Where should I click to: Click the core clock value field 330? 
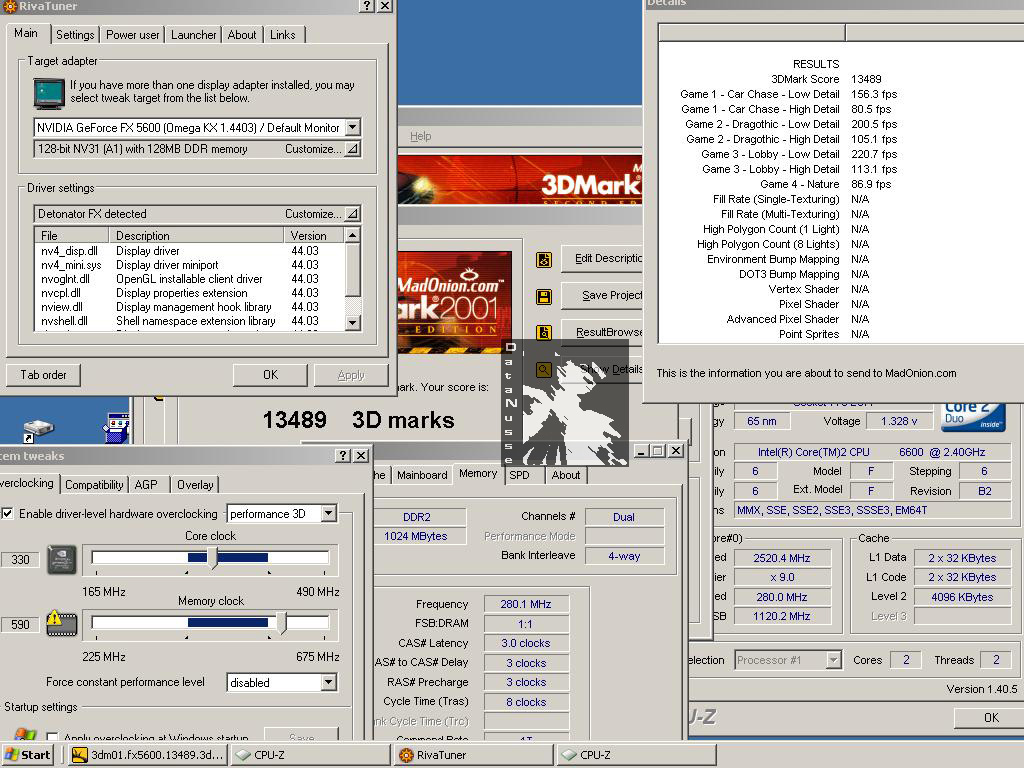(x=20, y=560)
